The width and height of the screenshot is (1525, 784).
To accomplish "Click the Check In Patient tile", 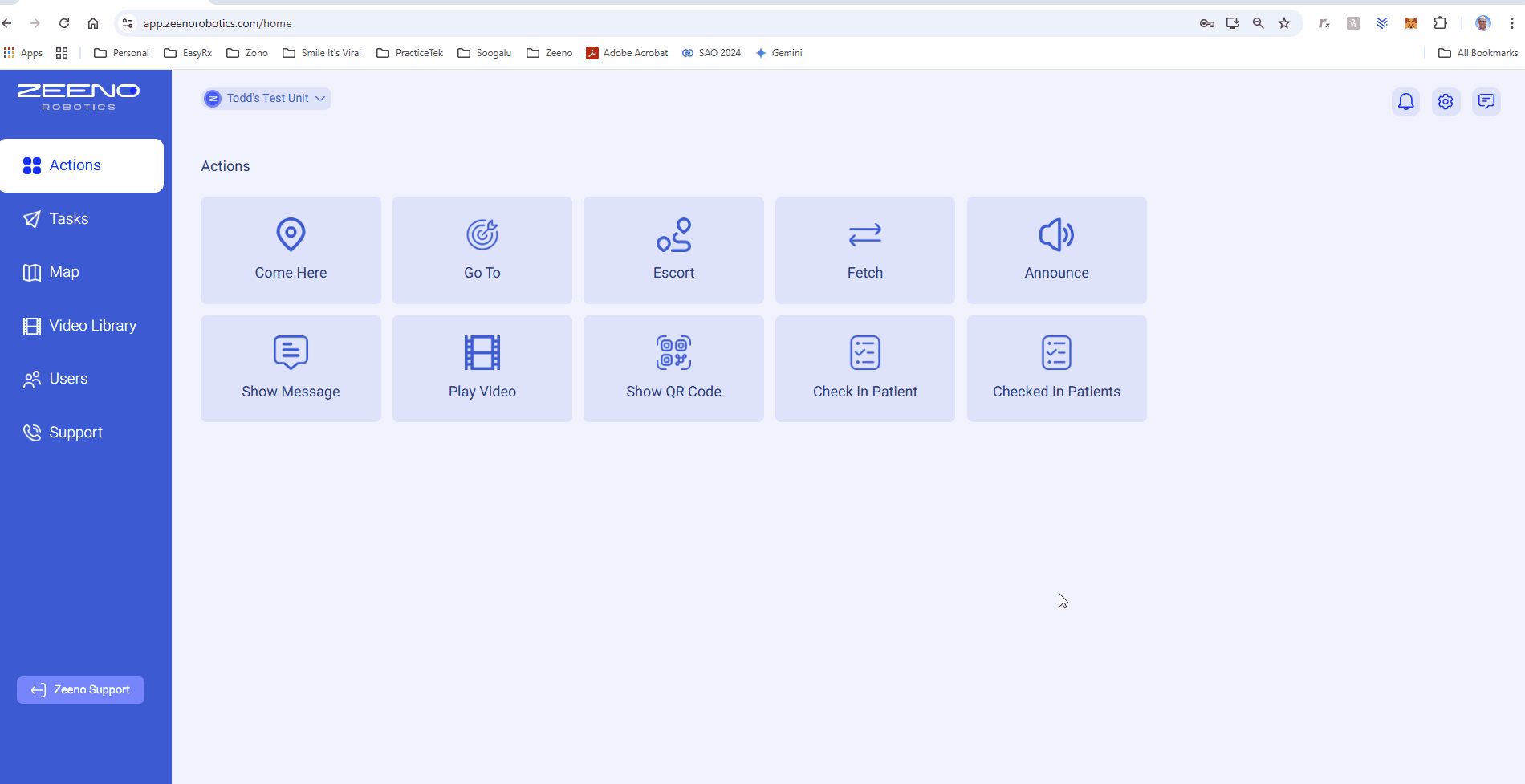I will [x=864, y=368].
